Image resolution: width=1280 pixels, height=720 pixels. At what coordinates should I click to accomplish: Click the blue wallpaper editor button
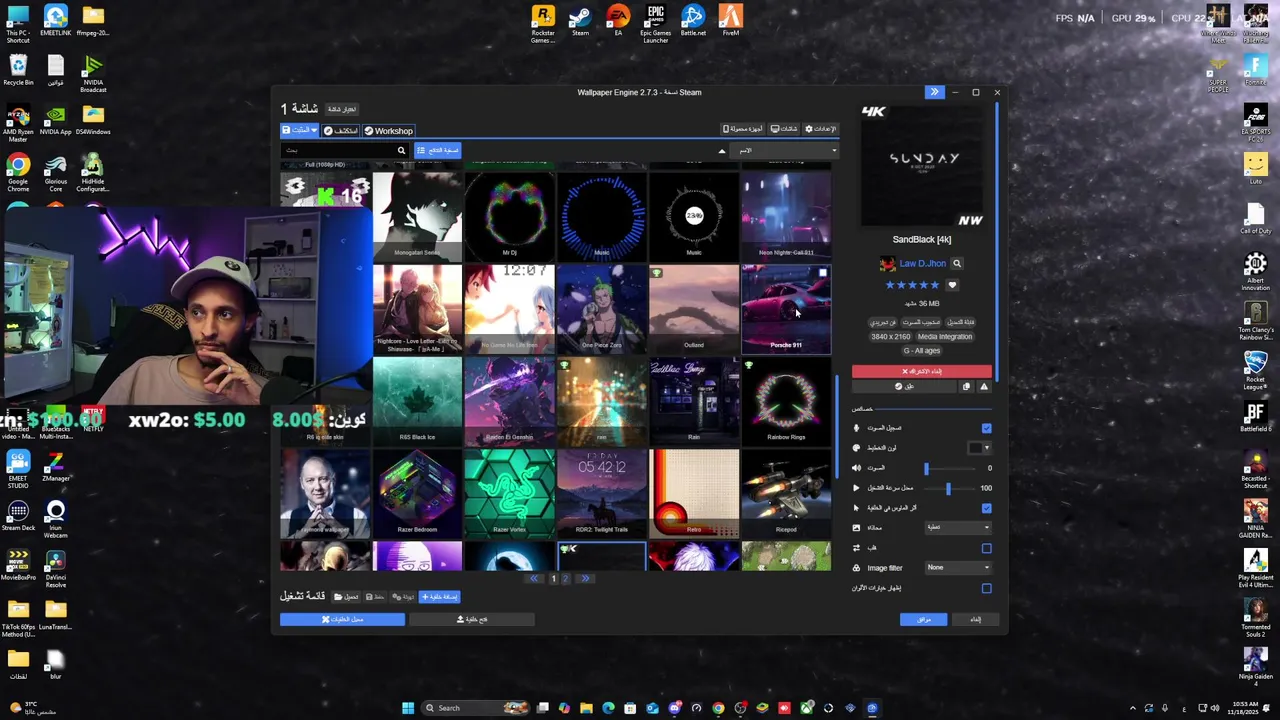pyautogui.click(x=342, y=620)
